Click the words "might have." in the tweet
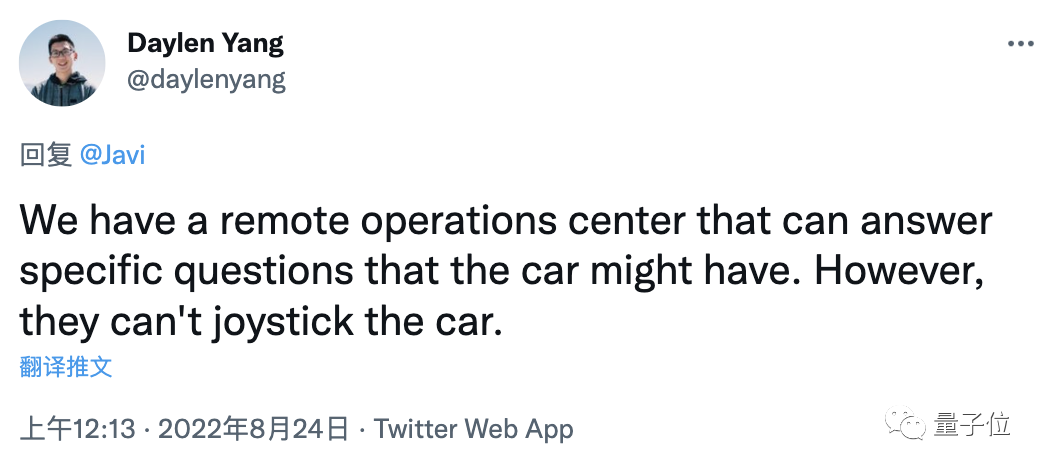 point(701,271)
